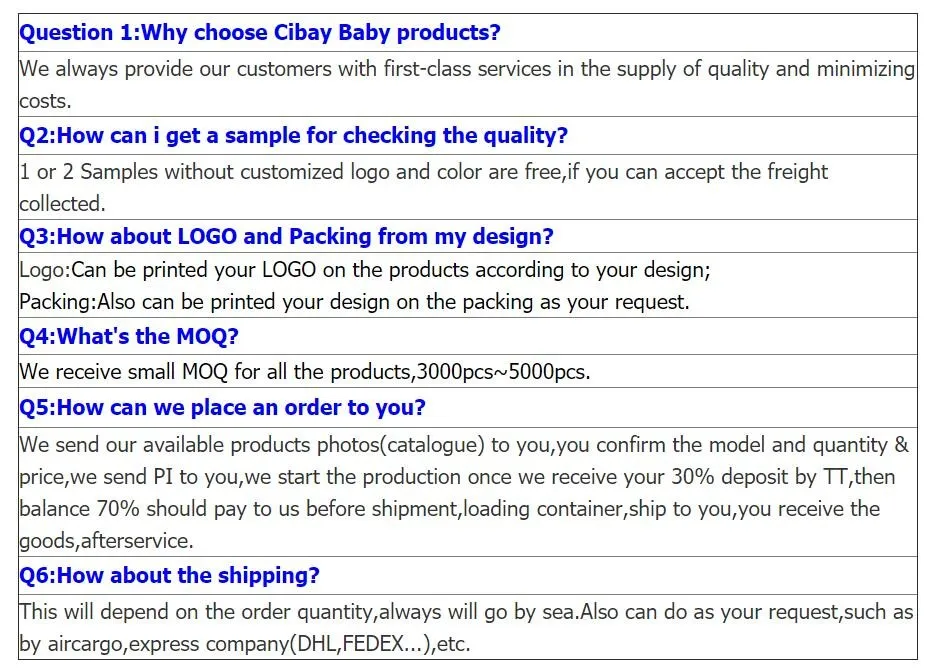Click the order quantity go by sea answer
Image resolution: width=928 pixels, height=668 pixels.
click(x=467, y=612)
